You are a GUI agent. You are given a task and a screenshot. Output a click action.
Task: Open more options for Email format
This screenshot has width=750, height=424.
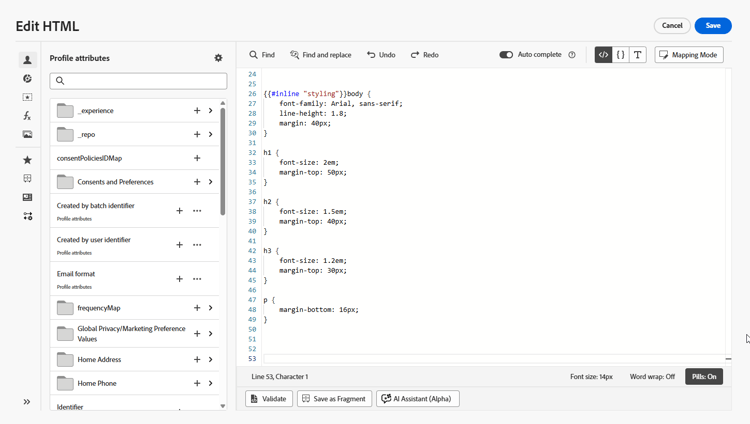(197, 279)
